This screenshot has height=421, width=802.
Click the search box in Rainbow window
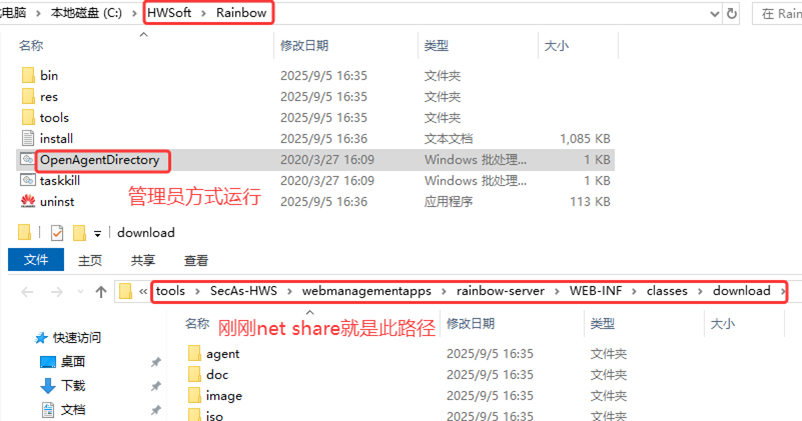778,13
